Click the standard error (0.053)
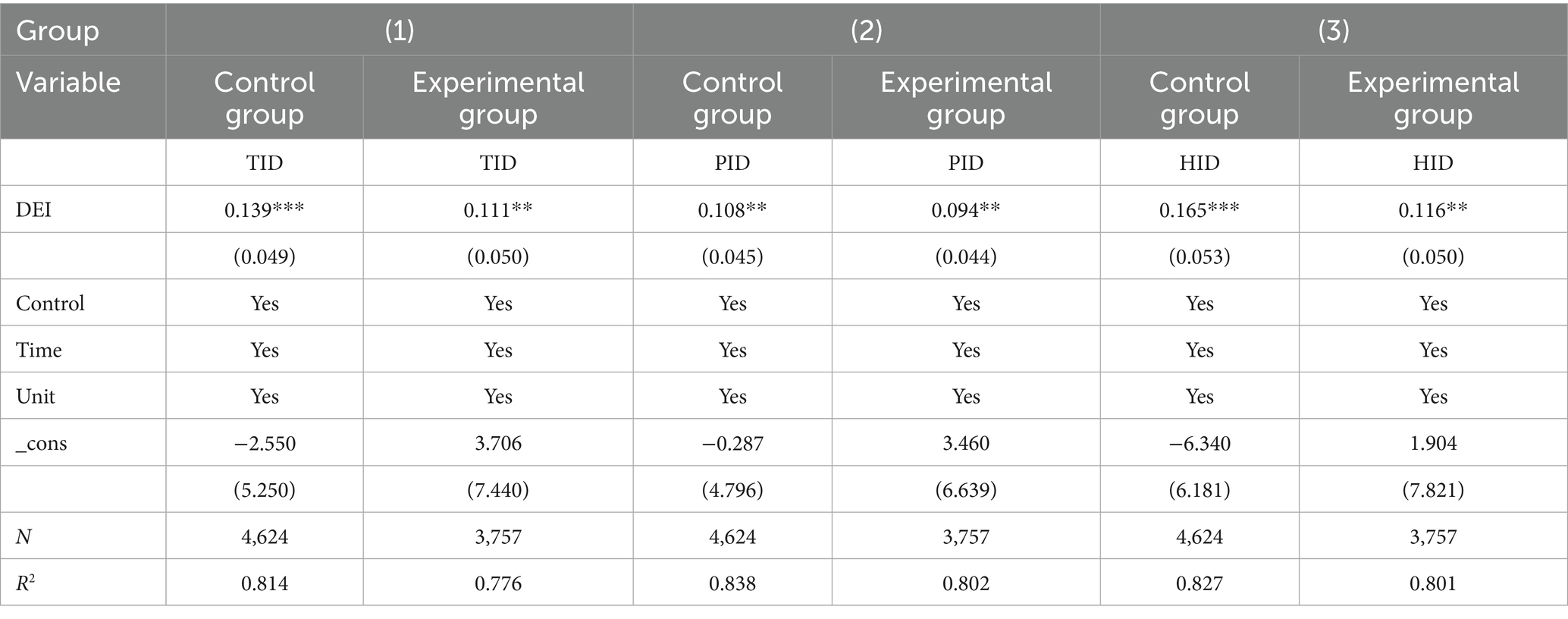Screen dimensions: 1568x619 click(1199, 257)
